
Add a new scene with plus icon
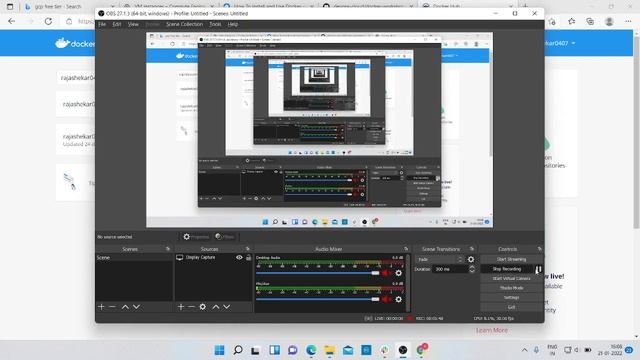click(101, 307)
